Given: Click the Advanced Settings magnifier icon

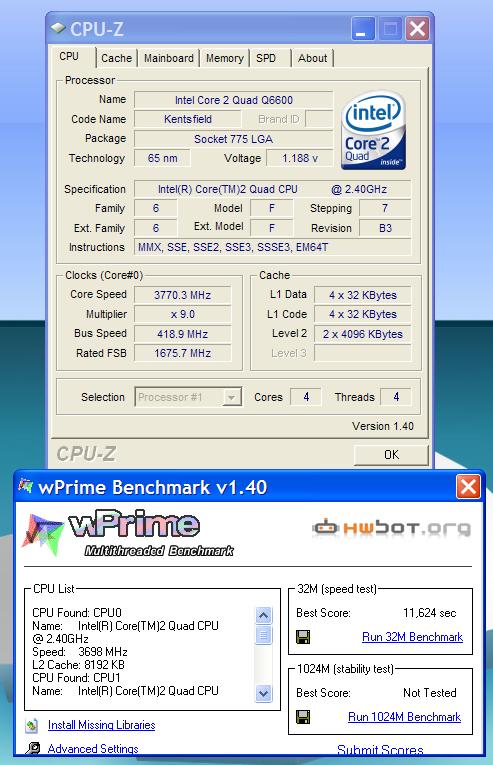Looking at the screenshot, I should [x=33, y=748].
